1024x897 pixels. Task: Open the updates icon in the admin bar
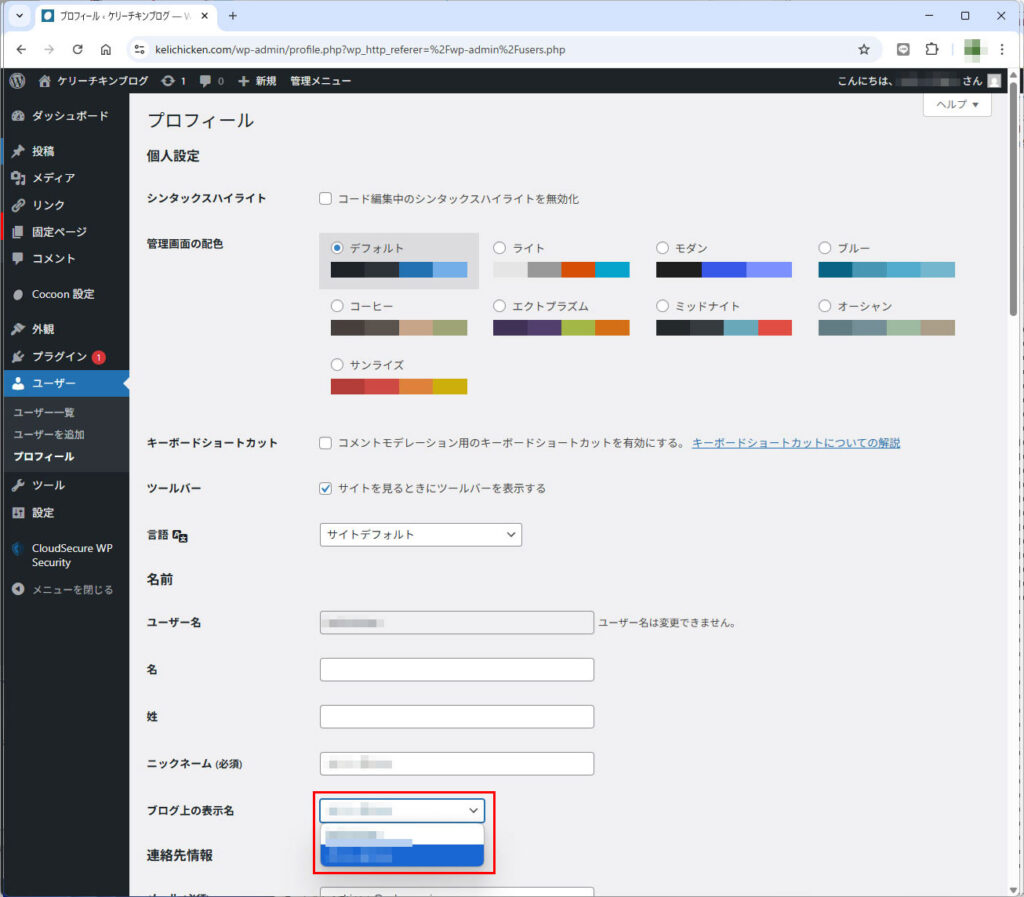point(168,81)
